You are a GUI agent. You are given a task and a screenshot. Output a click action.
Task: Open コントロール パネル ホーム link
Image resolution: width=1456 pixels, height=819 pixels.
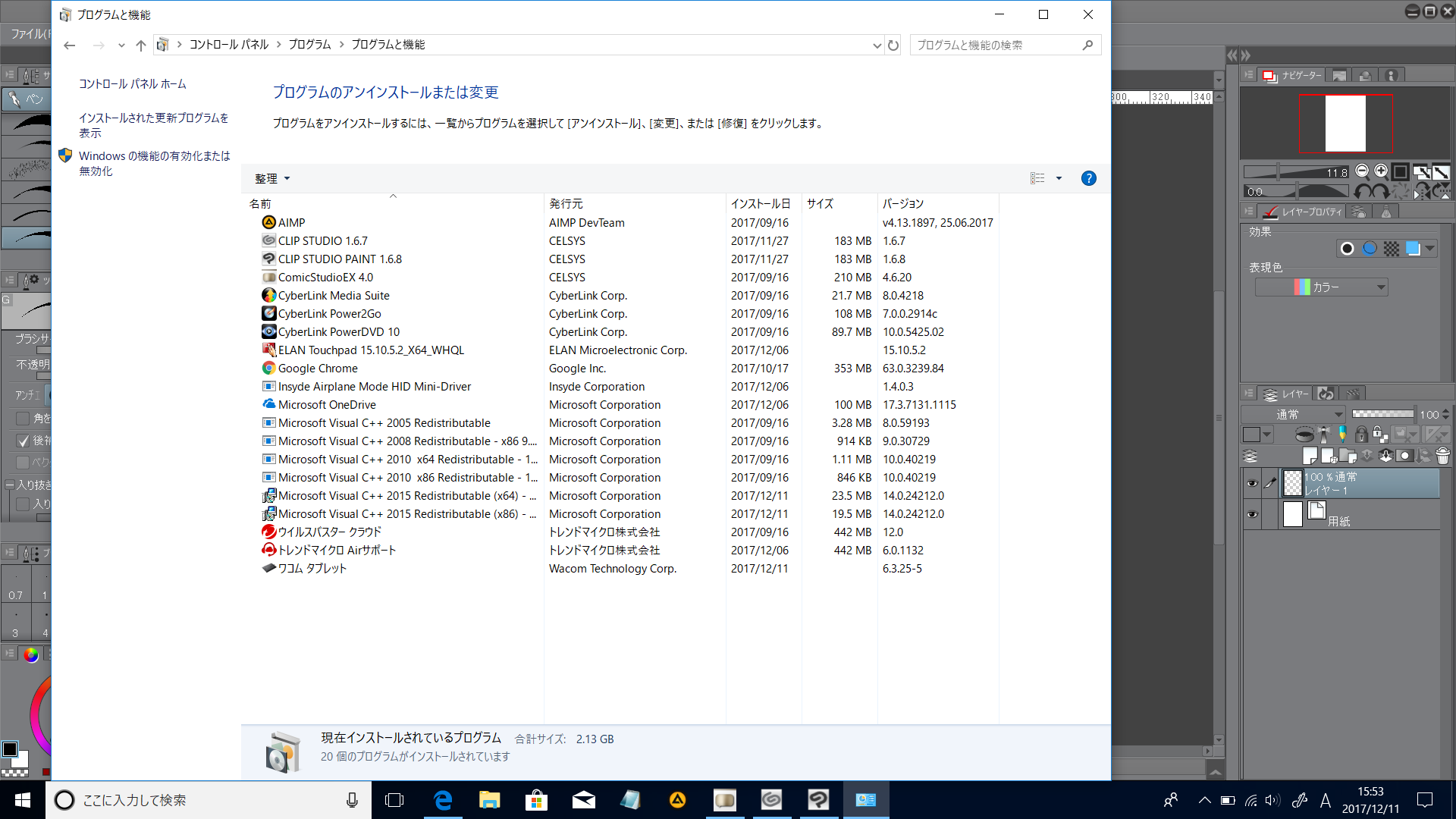click(x=132, y=84)
